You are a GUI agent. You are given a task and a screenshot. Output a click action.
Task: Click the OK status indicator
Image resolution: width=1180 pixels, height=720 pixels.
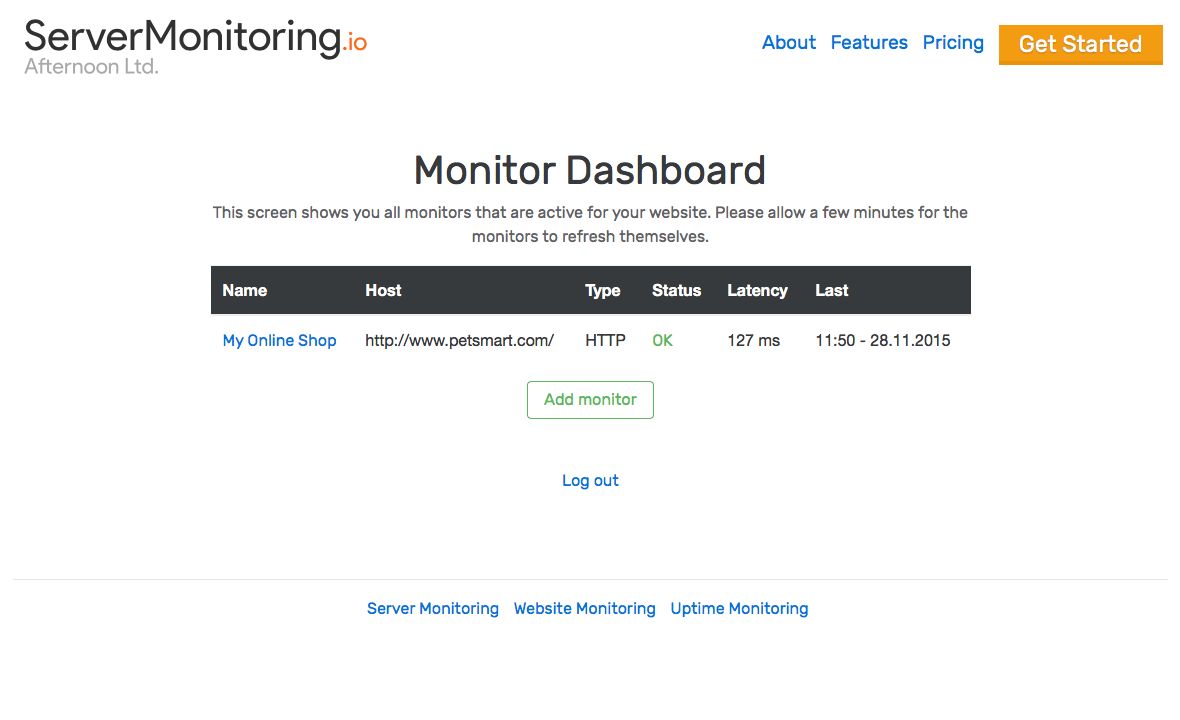[x=662, y=340]
